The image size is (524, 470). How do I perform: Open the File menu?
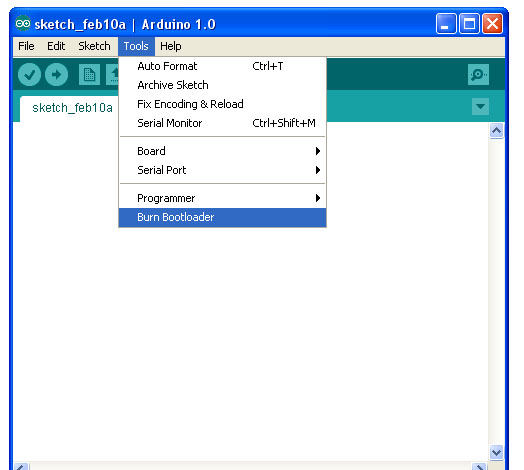(x=26, y=46)
